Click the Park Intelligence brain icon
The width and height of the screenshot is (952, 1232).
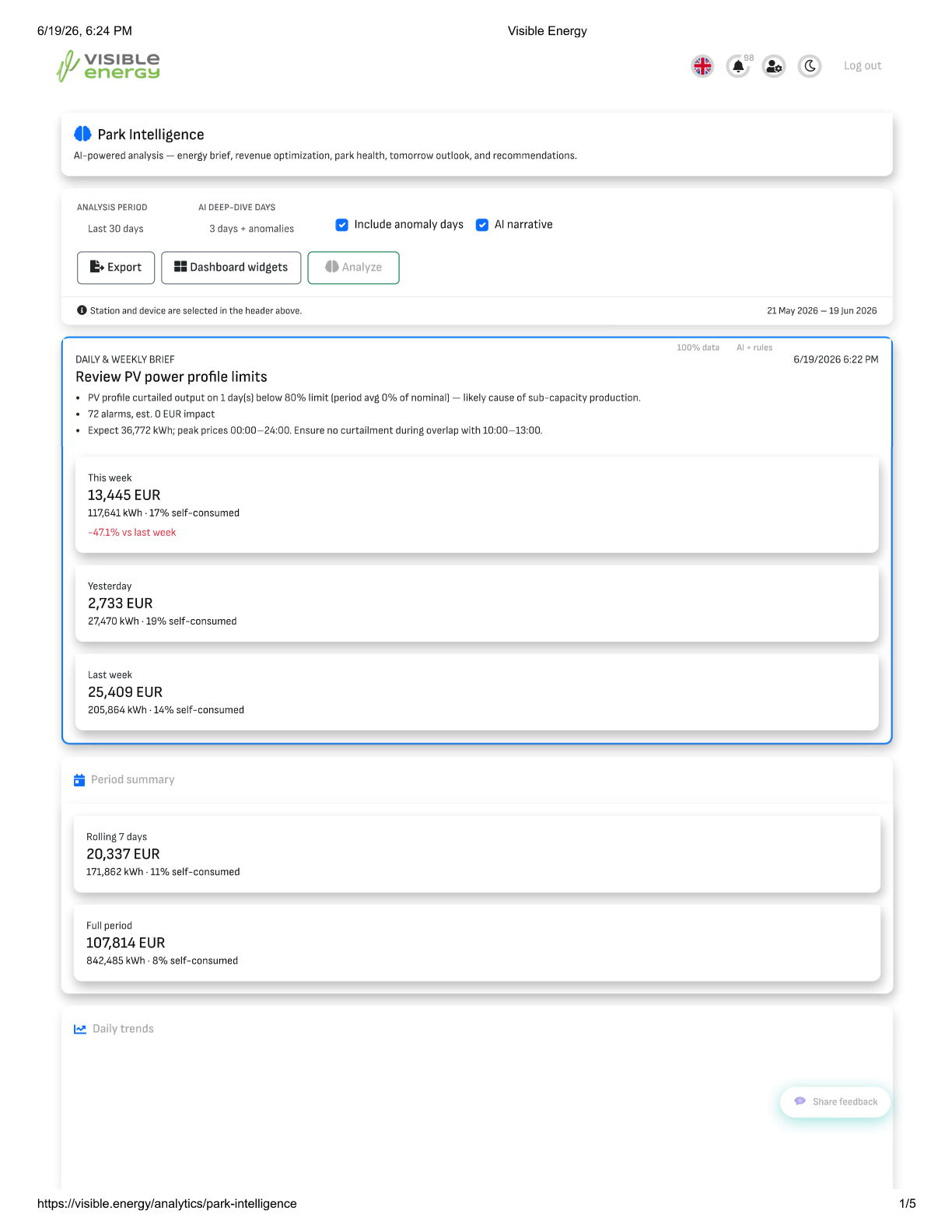(x=82, y=134)
